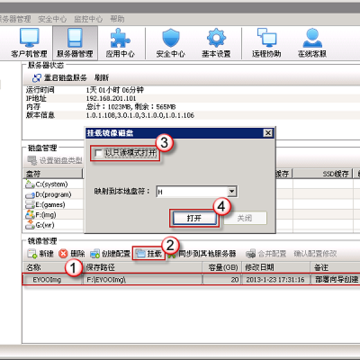Close the 挂载镜像磁盘 dialog

pos(268,133)
